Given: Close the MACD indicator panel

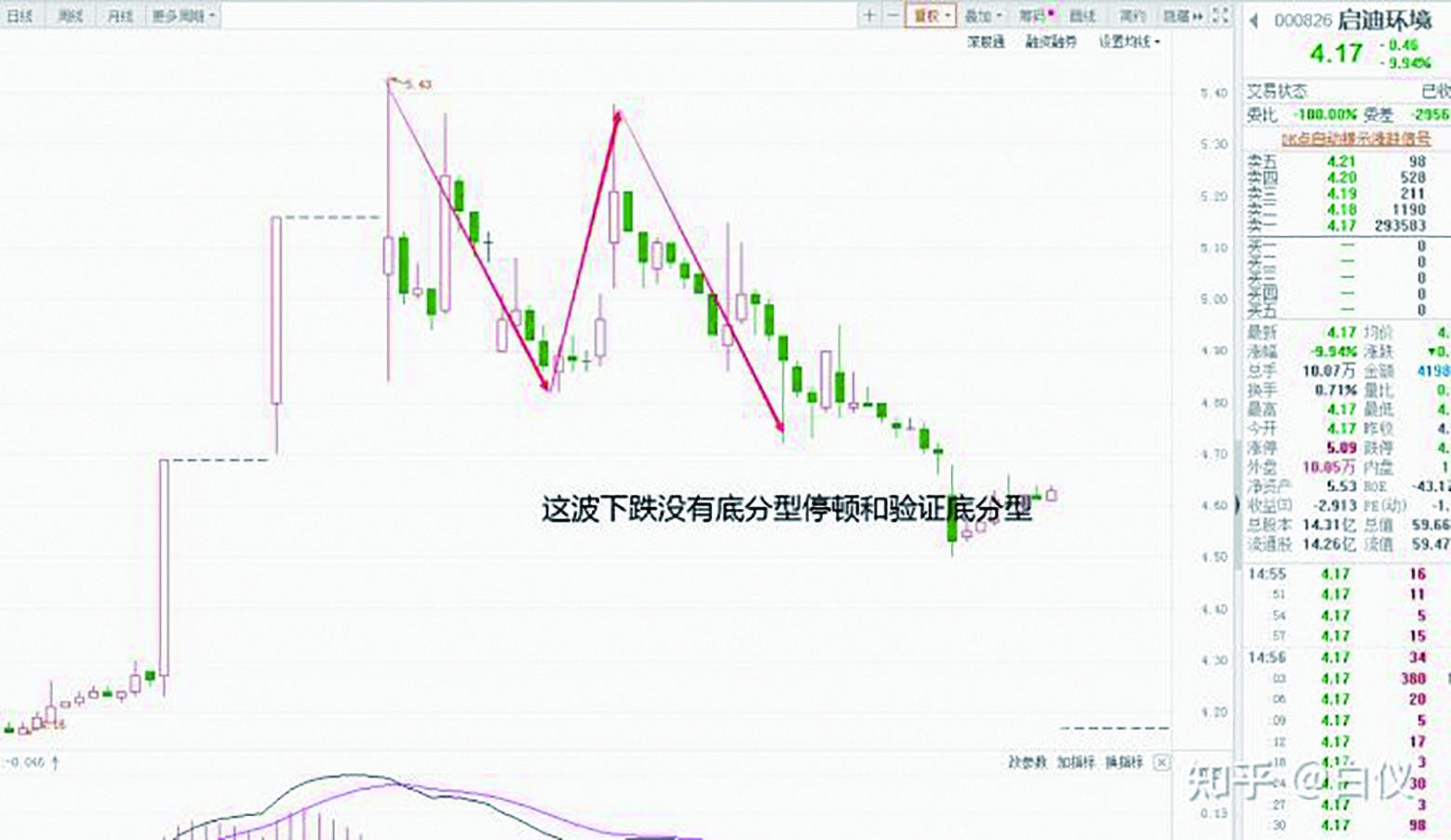Looking at the screenshot, I should tap(1161, 763).
